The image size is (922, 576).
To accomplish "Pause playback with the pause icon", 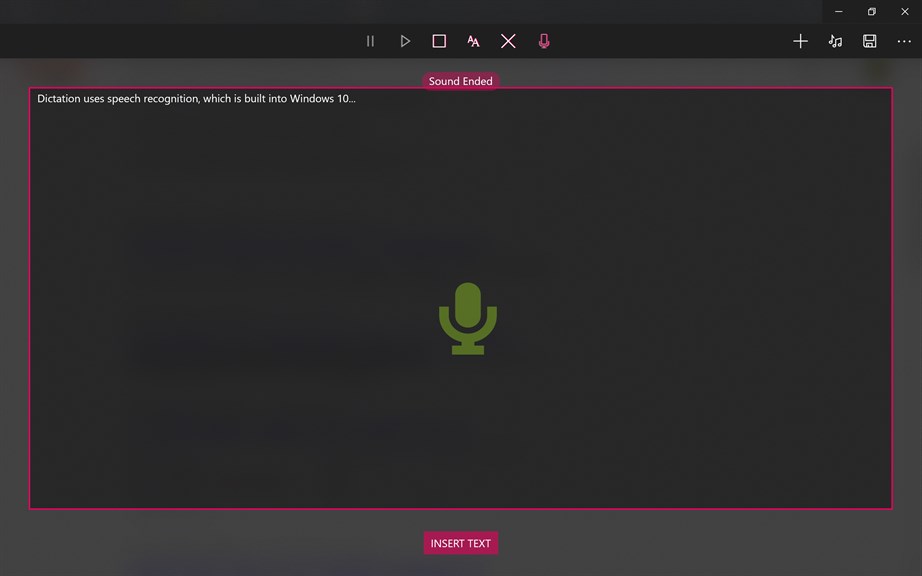I will pyautogui.click(x=370, y=41).
